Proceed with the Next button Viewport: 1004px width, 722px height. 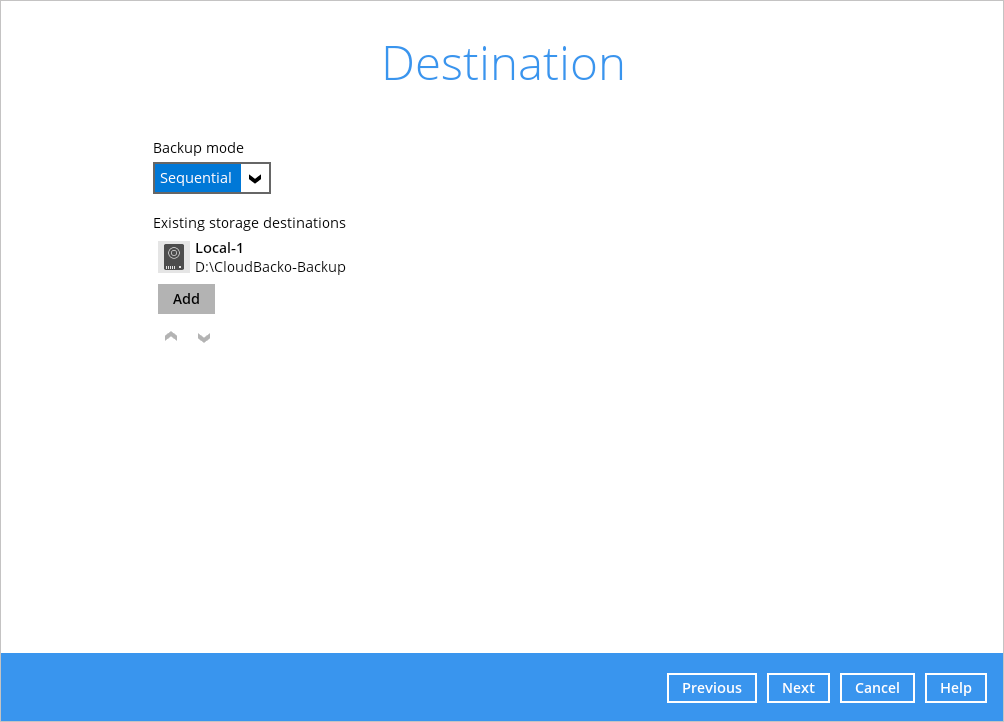coord(798,688)
